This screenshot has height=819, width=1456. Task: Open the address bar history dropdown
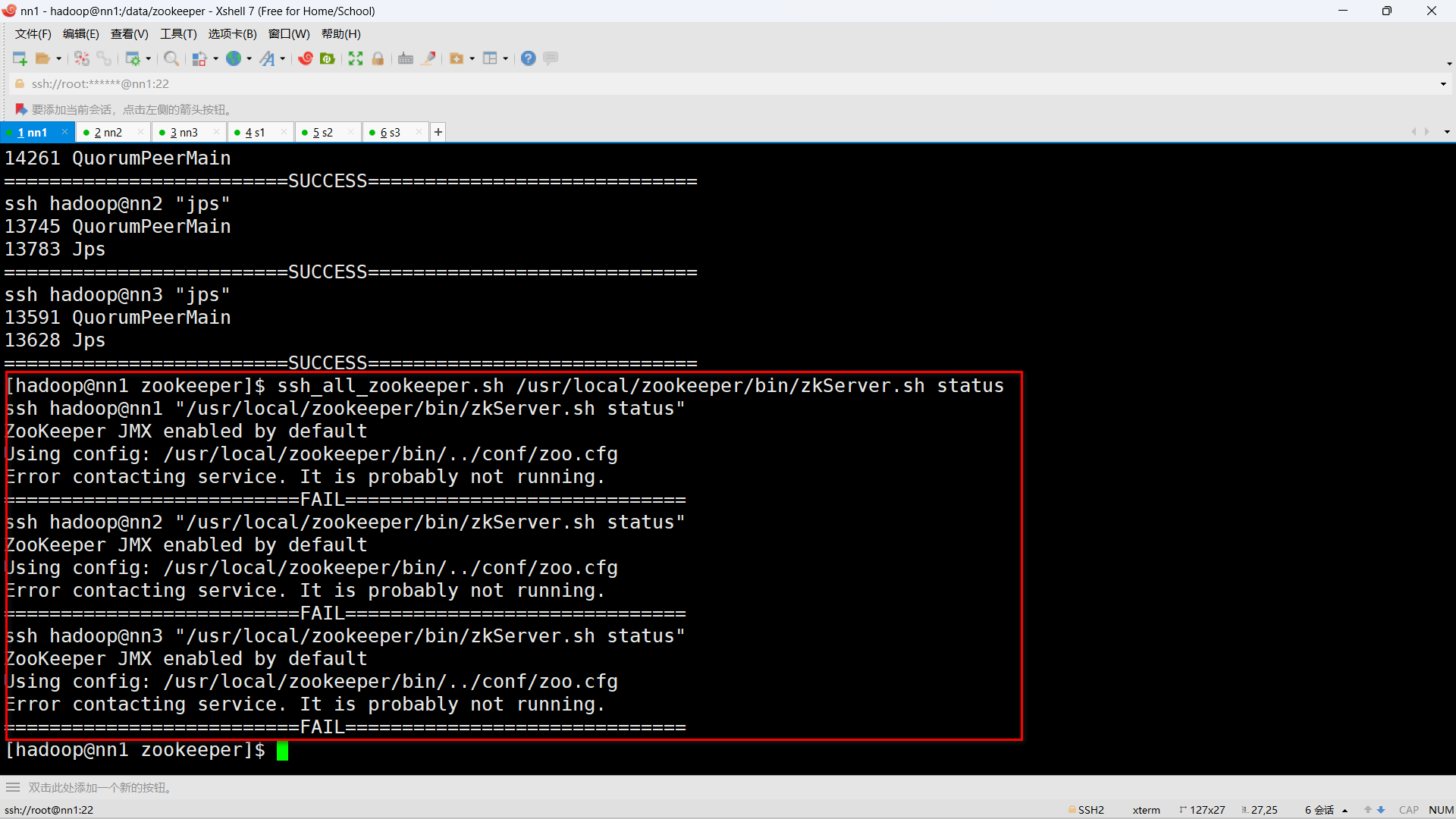pyautogui.click(x=1443, y=84)
